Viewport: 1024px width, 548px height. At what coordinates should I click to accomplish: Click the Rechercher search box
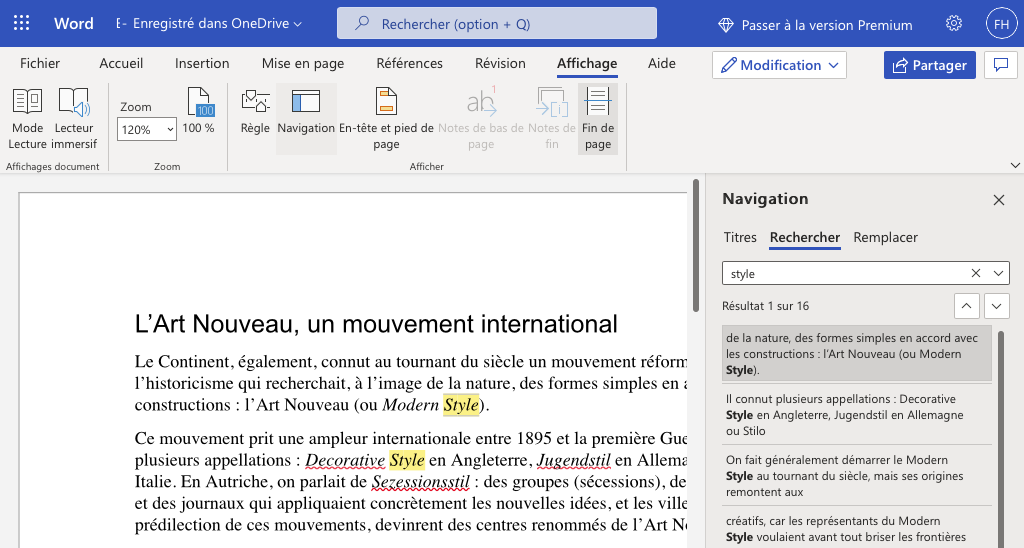point(497,24)
